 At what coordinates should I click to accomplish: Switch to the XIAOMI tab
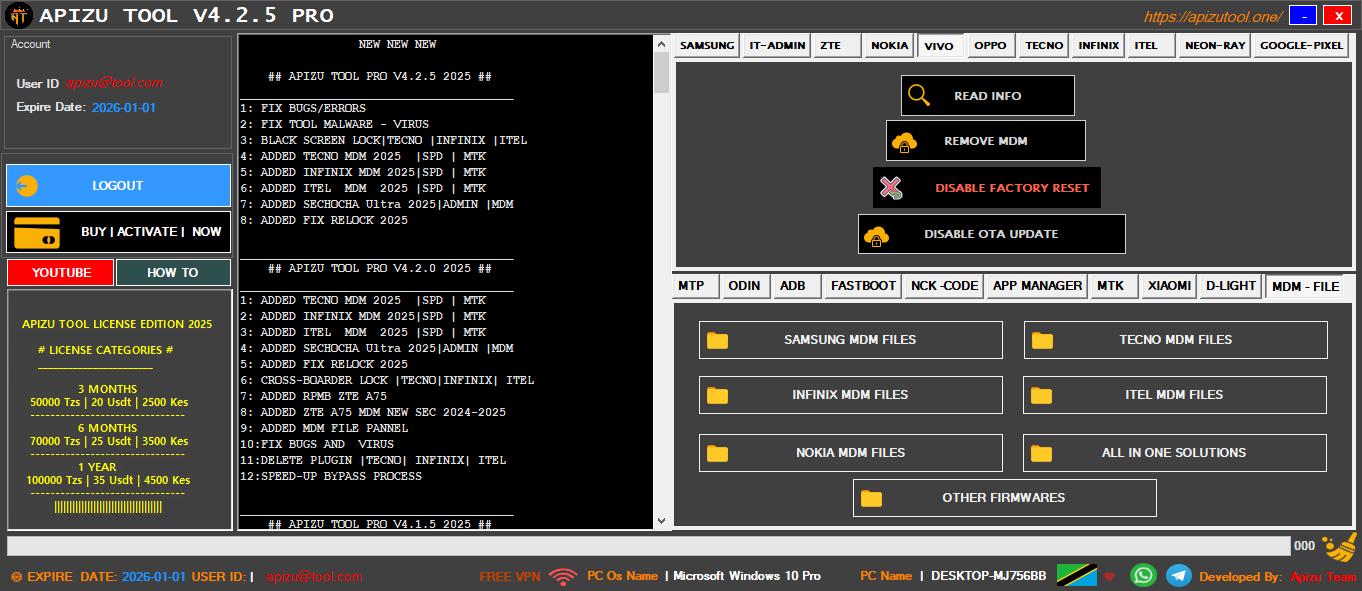click(x=1169, y=286)
